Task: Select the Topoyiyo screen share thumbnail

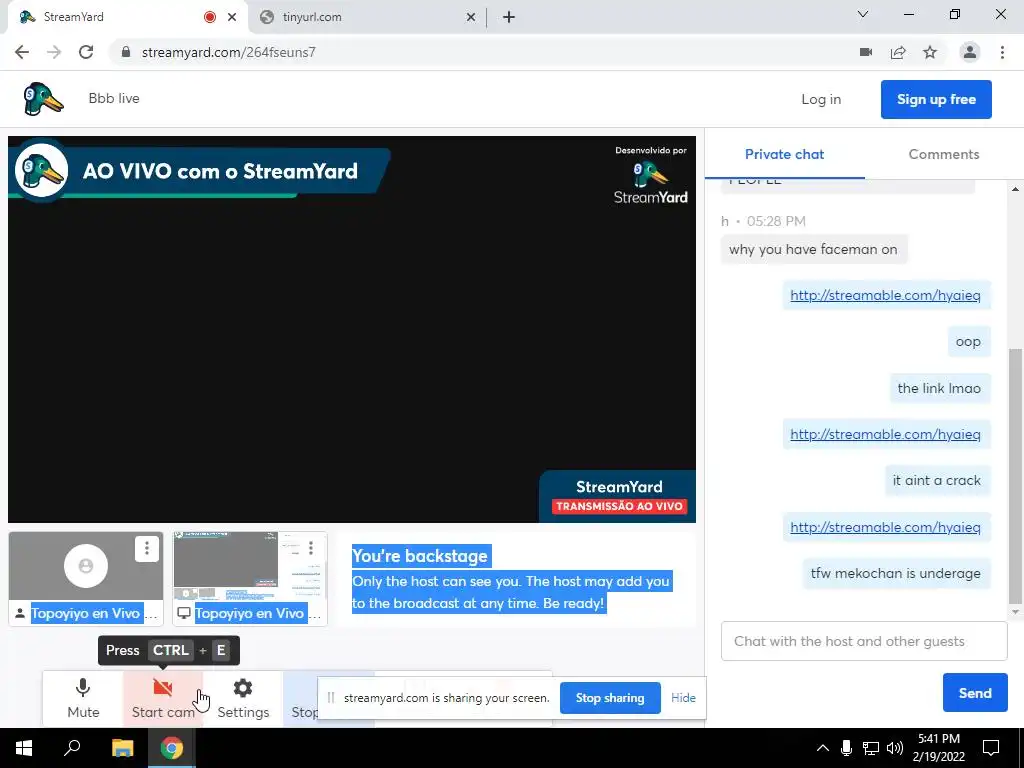Action: [250, 579]
